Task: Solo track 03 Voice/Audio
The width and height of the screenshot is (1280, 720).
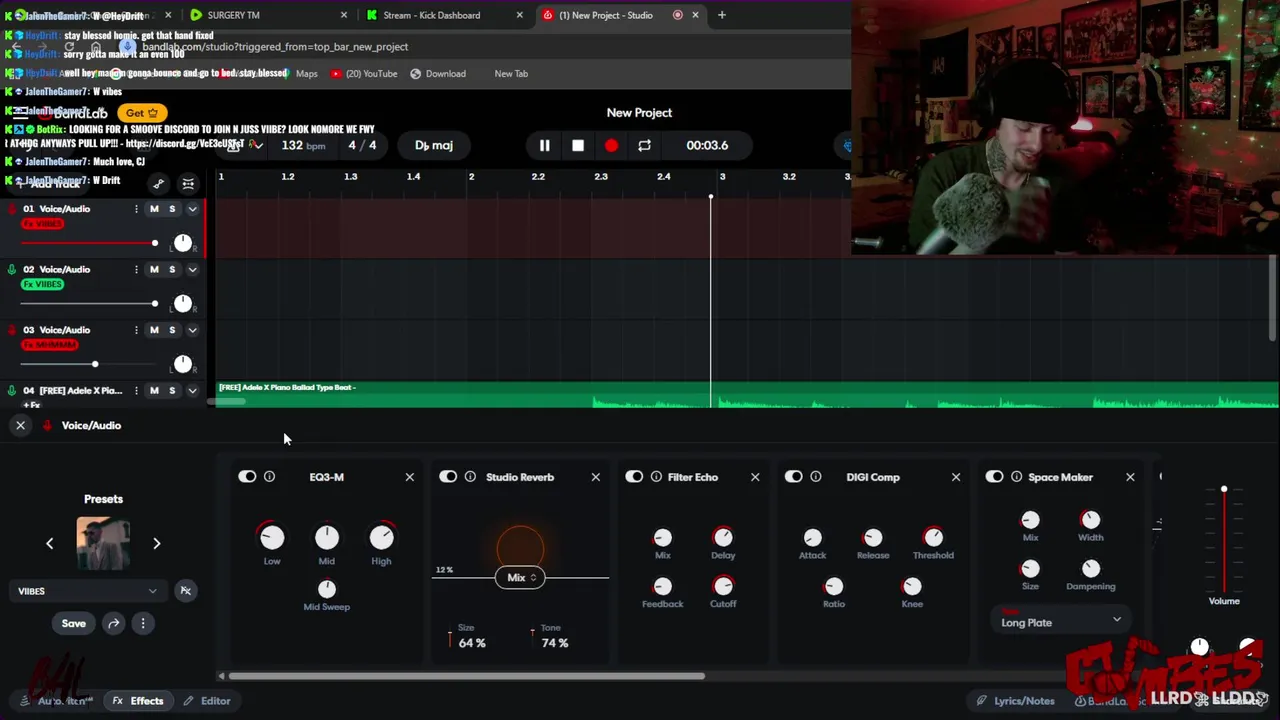Action: tap(172, 330)
